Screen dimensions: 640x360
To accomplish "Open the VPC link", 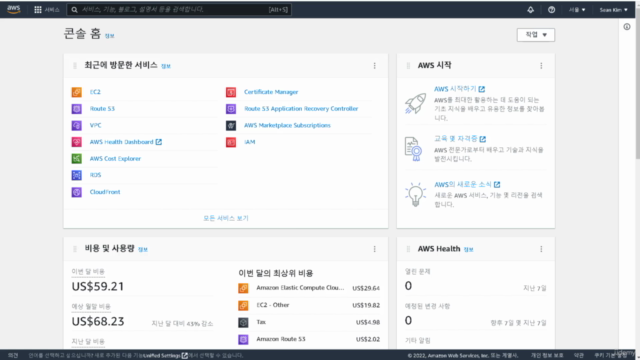I will pos(96,125).
